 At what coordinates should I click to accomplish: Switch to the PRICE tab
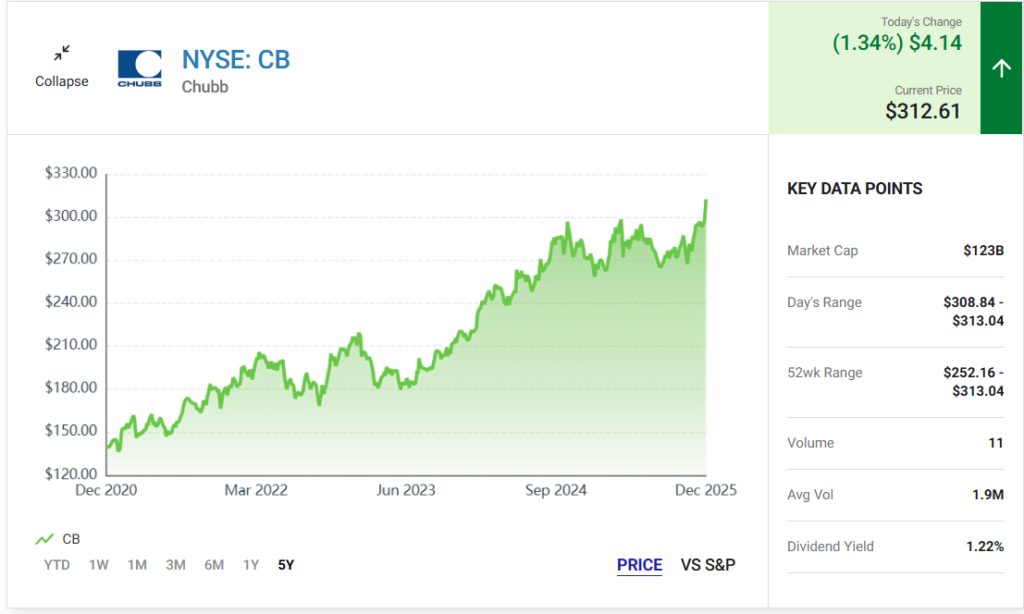639,565
